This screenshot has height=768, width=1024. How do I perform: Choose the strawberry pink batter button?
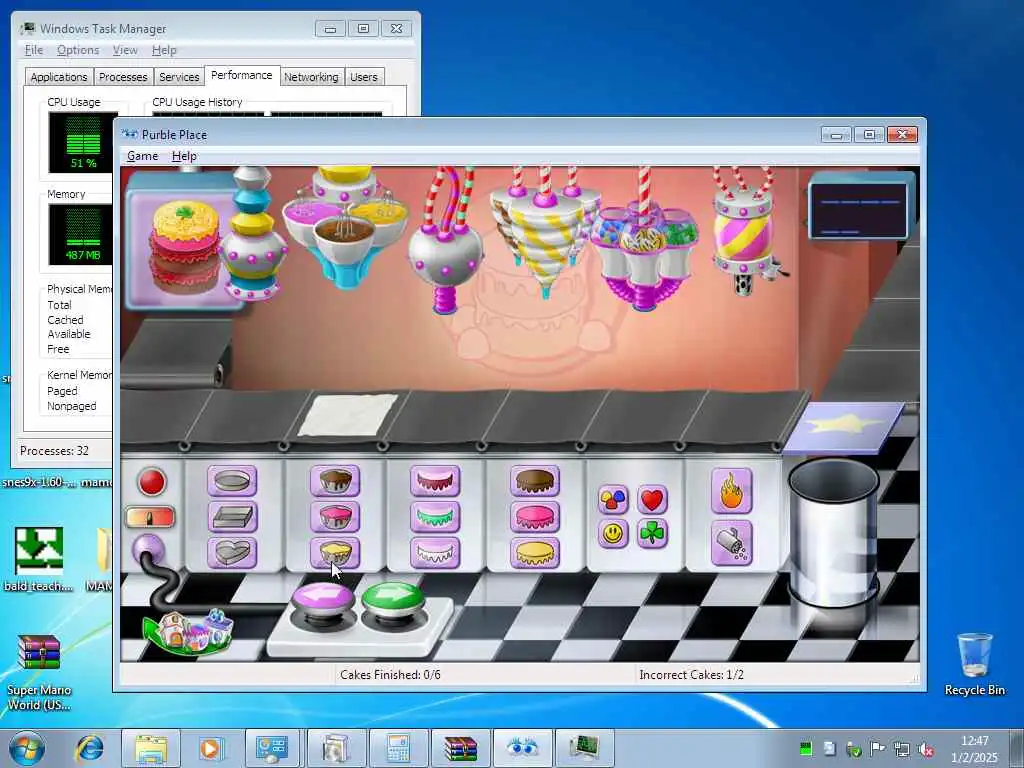click(334, 517)
